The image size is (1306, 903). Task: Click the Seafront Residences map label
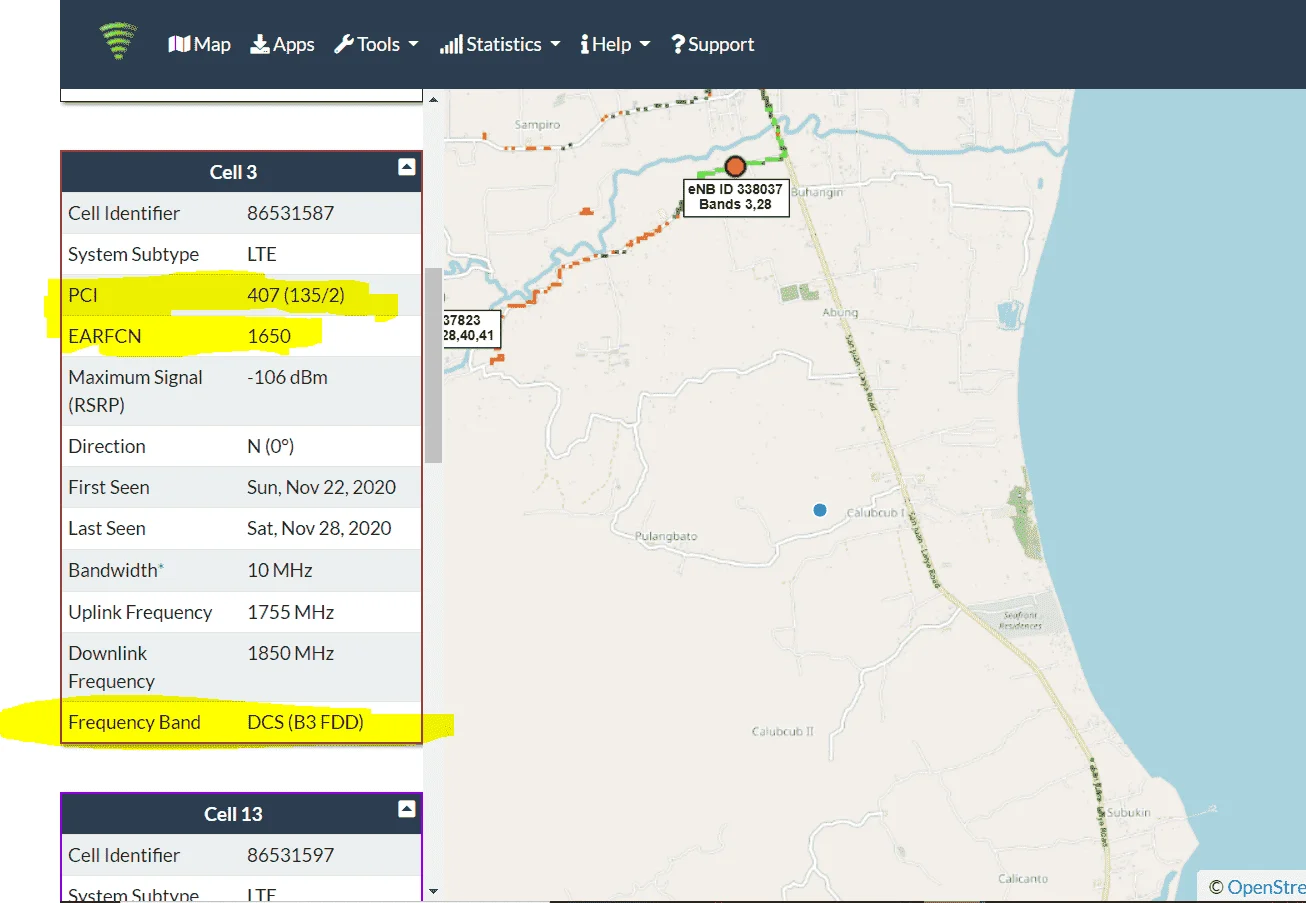tap(1021, 620)
